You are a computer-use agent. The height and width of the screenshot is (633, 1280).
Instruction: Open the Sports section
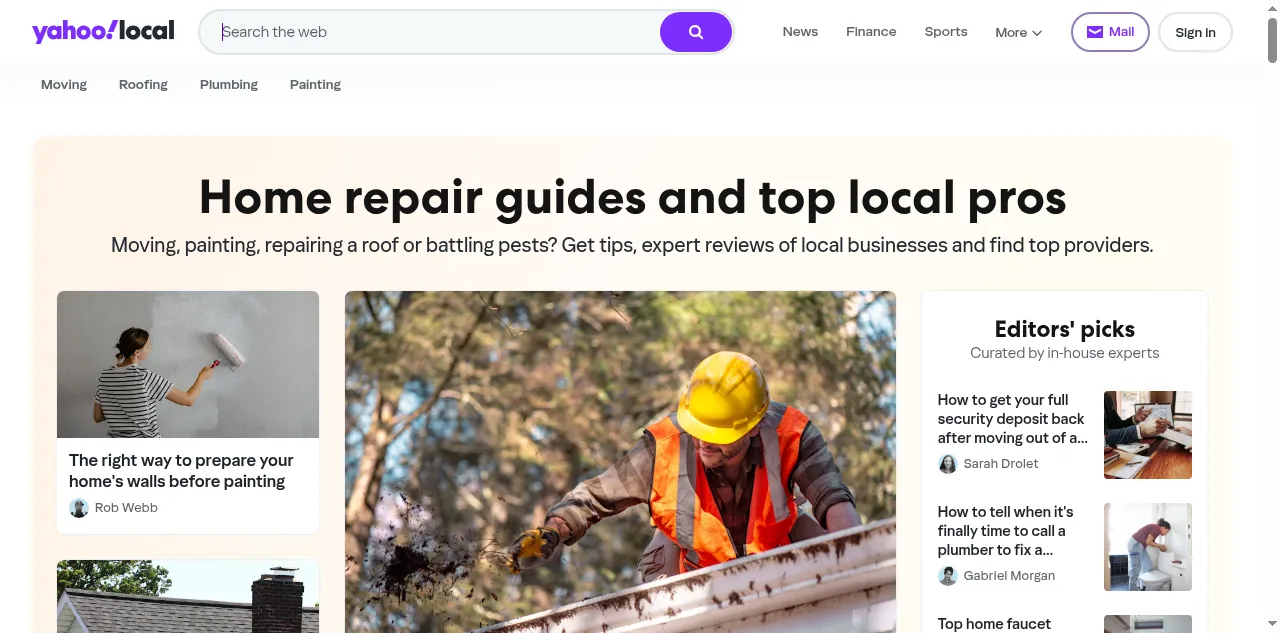click(x=946, y=32)
